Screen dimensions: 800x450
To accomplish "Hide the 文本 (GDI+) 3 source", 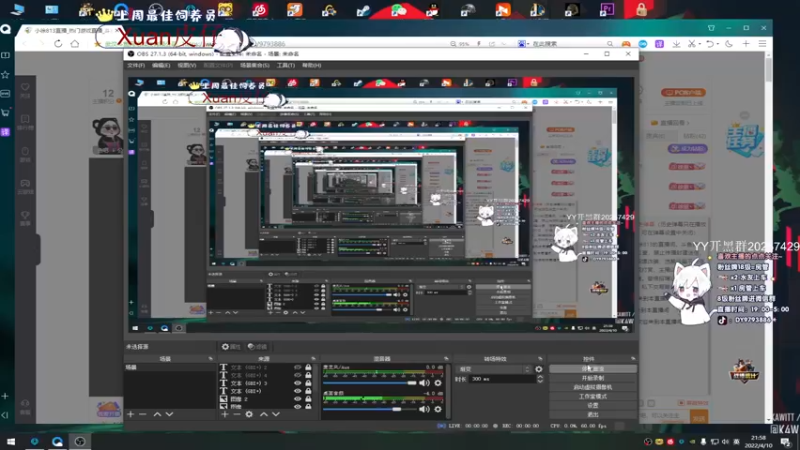I will [x=297, y=383].
